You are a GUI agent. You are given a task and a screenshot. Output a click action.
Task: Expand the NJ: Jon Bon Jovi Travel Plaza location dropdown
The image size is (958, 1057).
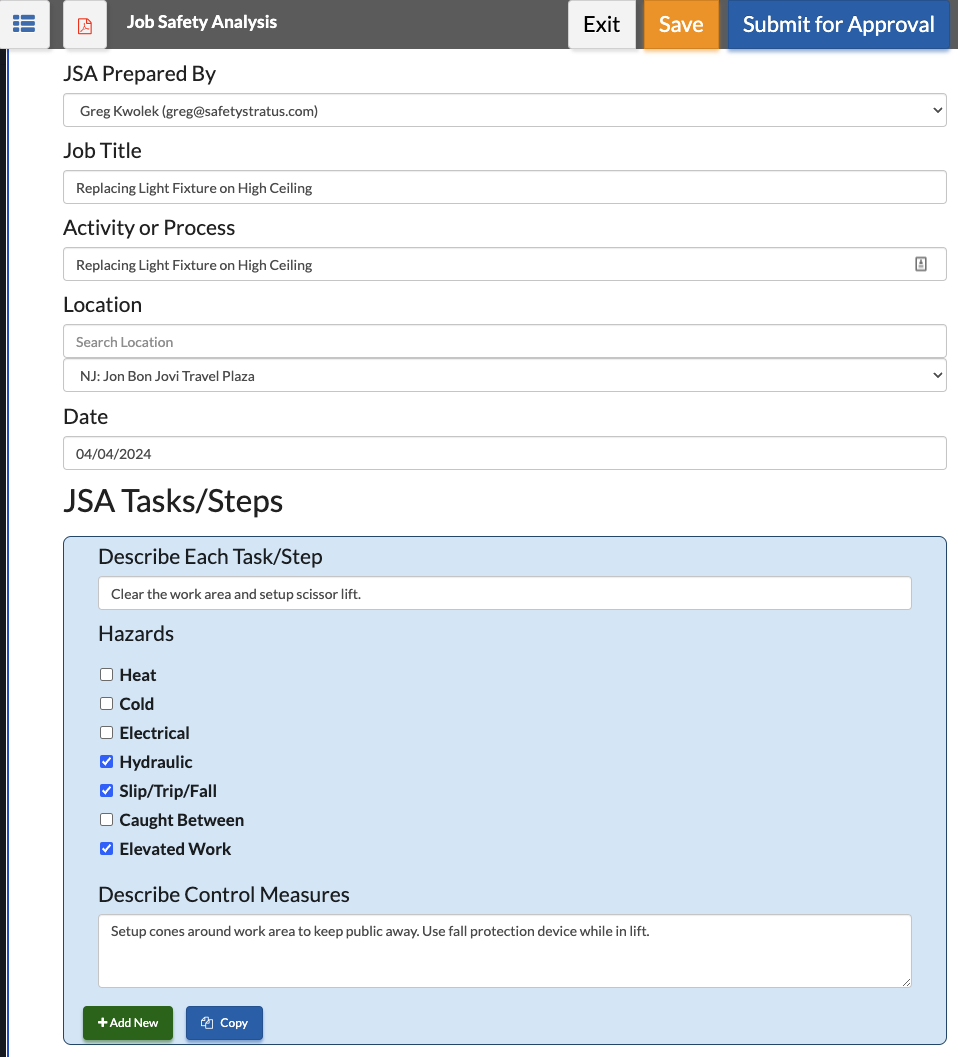tap(504, 375)
